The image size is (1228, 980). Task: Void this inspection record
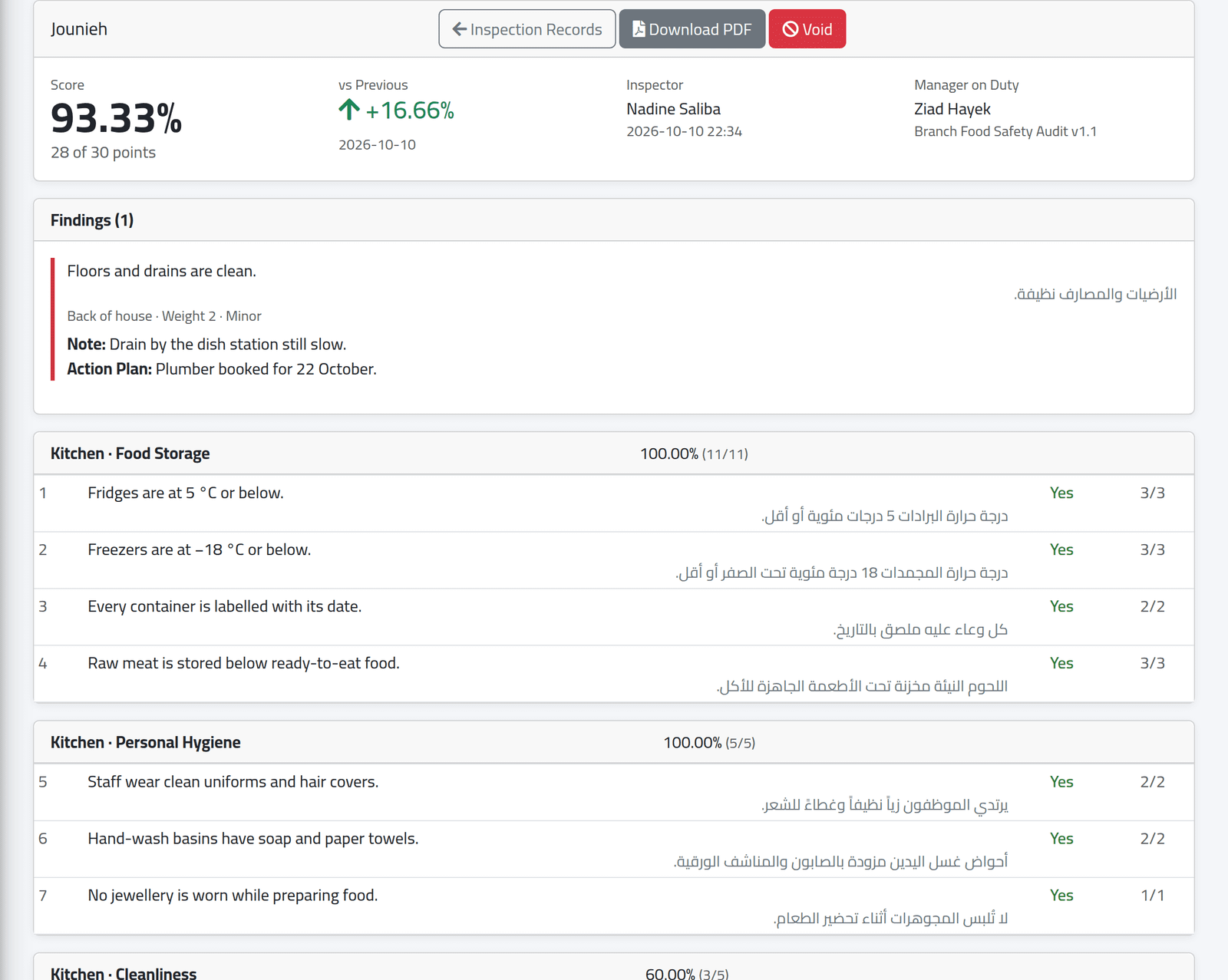(807, 29)
